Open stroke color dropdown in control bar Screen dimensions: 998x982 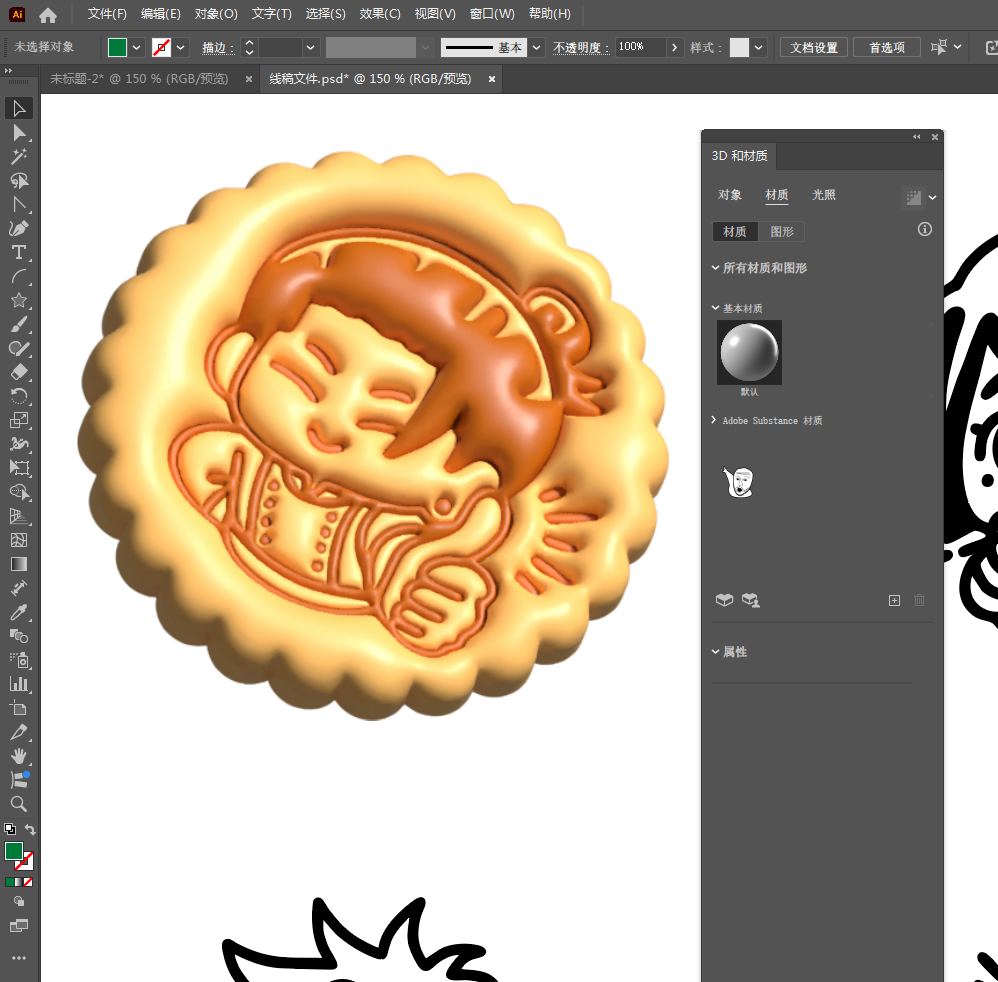(181, 48)
